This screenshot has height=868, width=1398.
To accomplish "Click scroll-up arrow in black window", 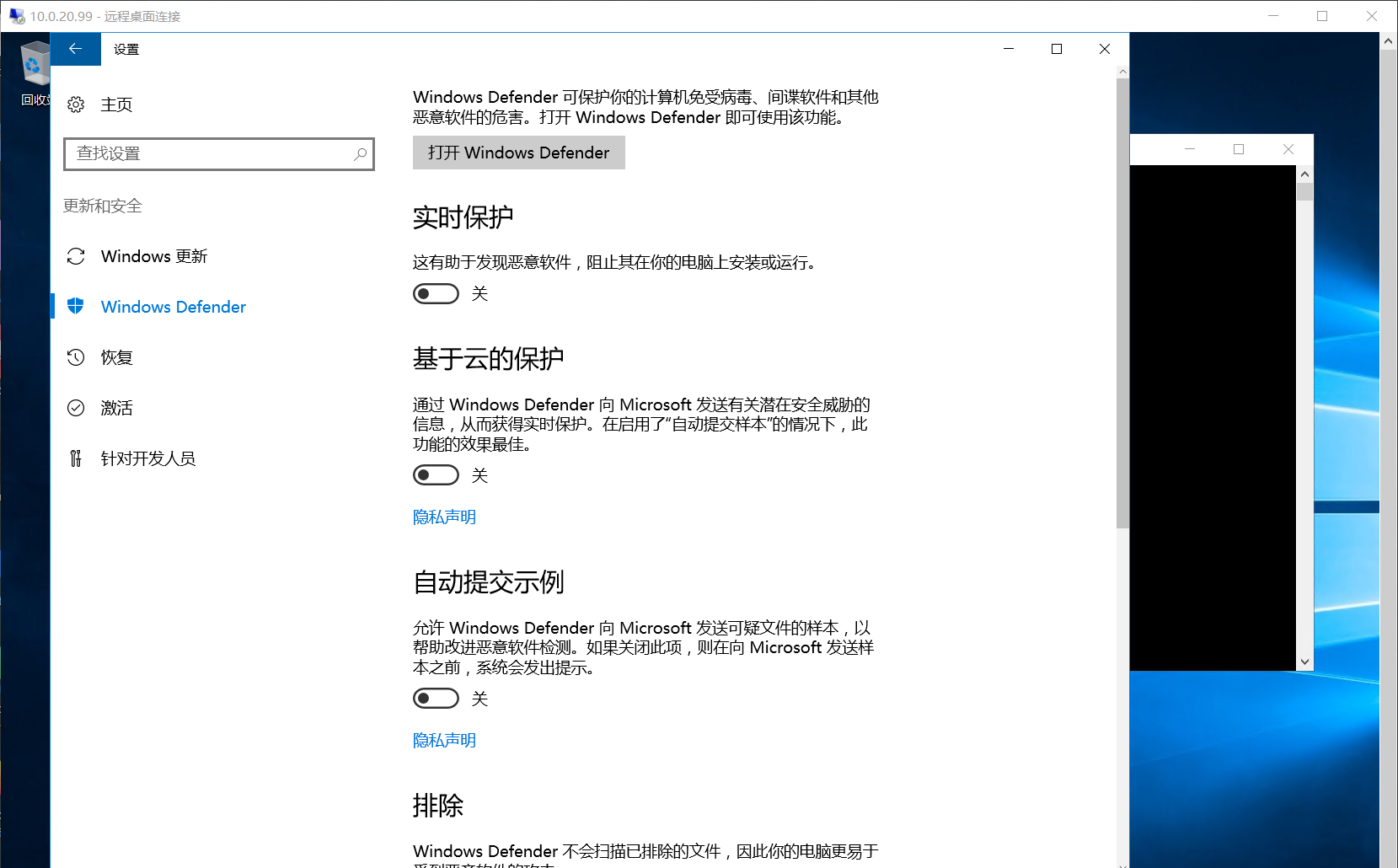I will click(1304, 174).
